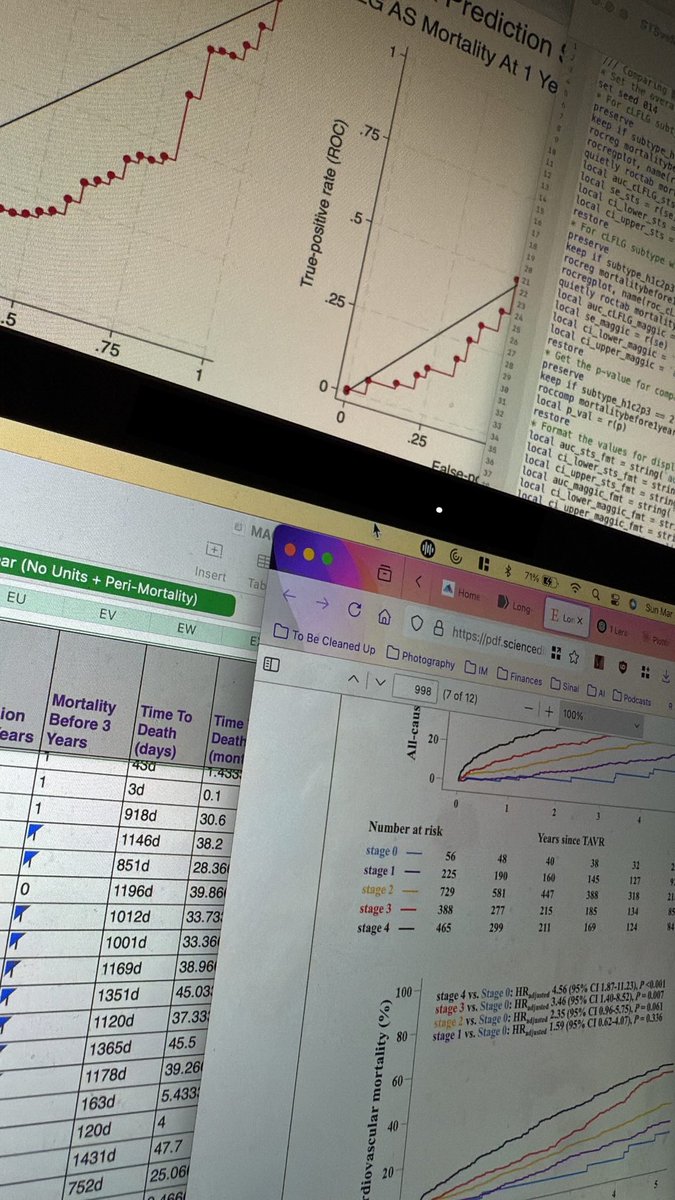Open the Podcasts bookmarks folder
This screenshot has height=1200, width=675.
coord(633,700)
